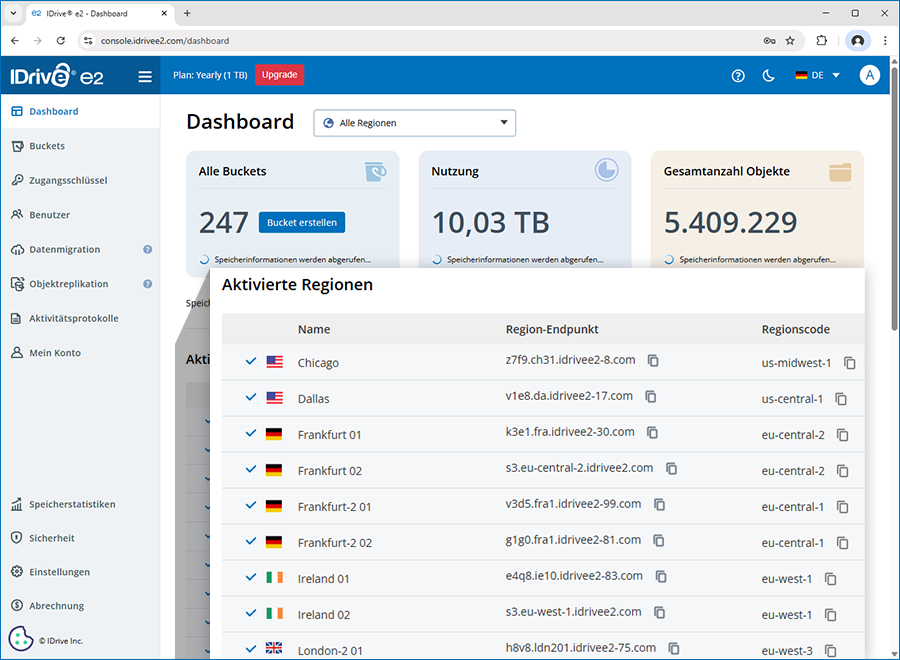The width and height of the screenshot is (900, 660).
Task: Open the help question mark icon
Action: pyautogui.click(x=738, y=76)
